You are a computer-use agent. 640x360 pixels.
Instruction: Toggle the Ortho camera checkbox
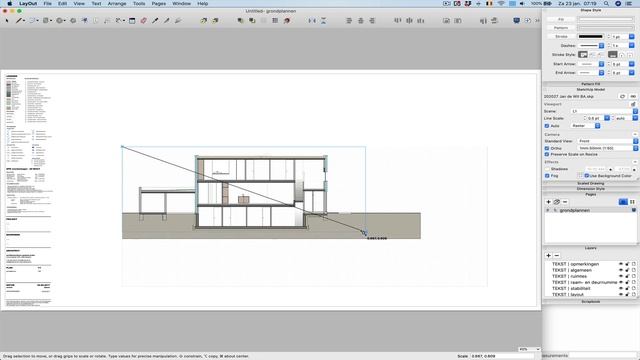coord(547,148)
